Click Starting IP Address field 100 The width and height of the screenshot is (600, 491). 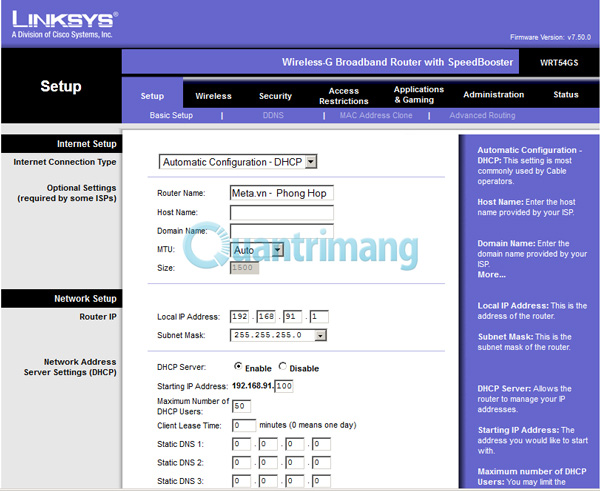pos(284,386)
